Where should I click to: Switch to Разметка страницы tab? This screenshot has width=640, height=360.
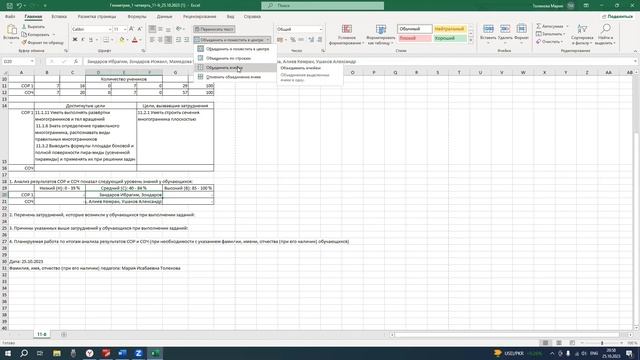97,17
